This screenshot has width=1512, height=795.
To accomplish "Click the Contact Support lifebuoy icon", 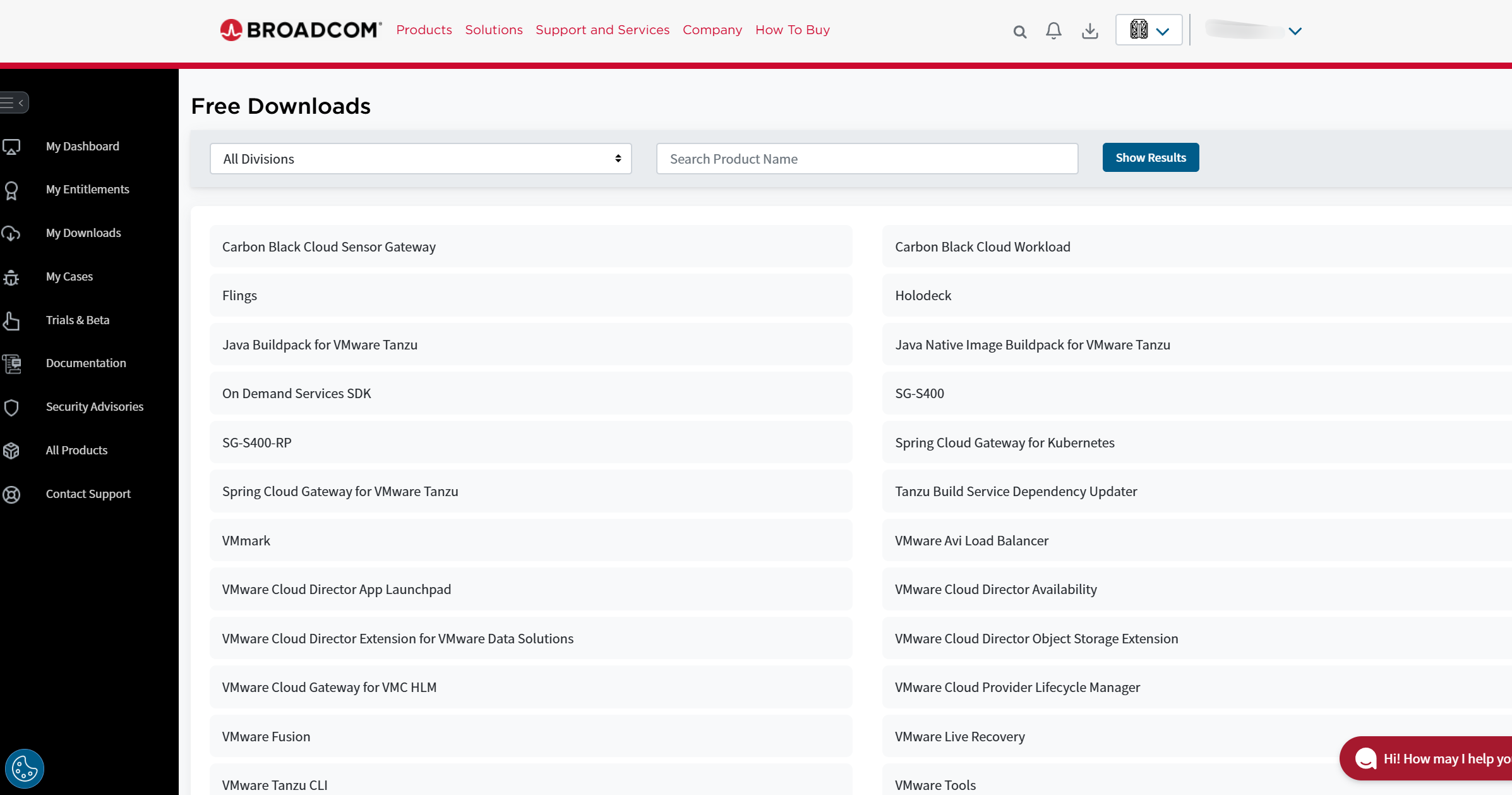I will click(11, 494).
